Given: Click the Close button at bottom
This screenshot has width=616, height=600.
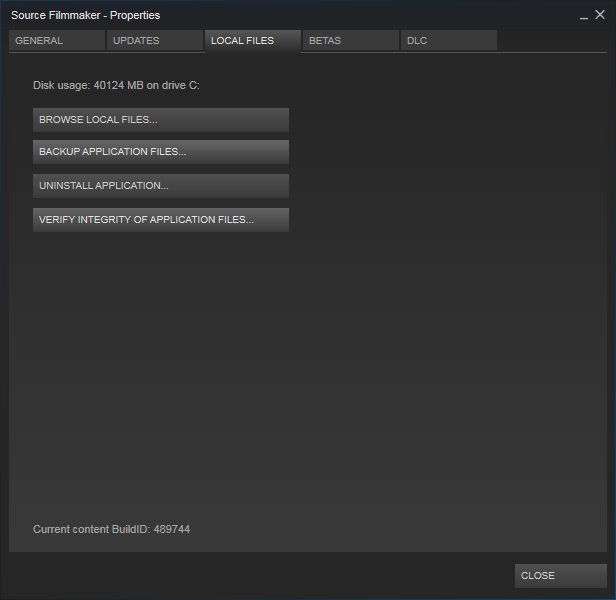Looking at the screenshot, I should click(x=561, y=576).
